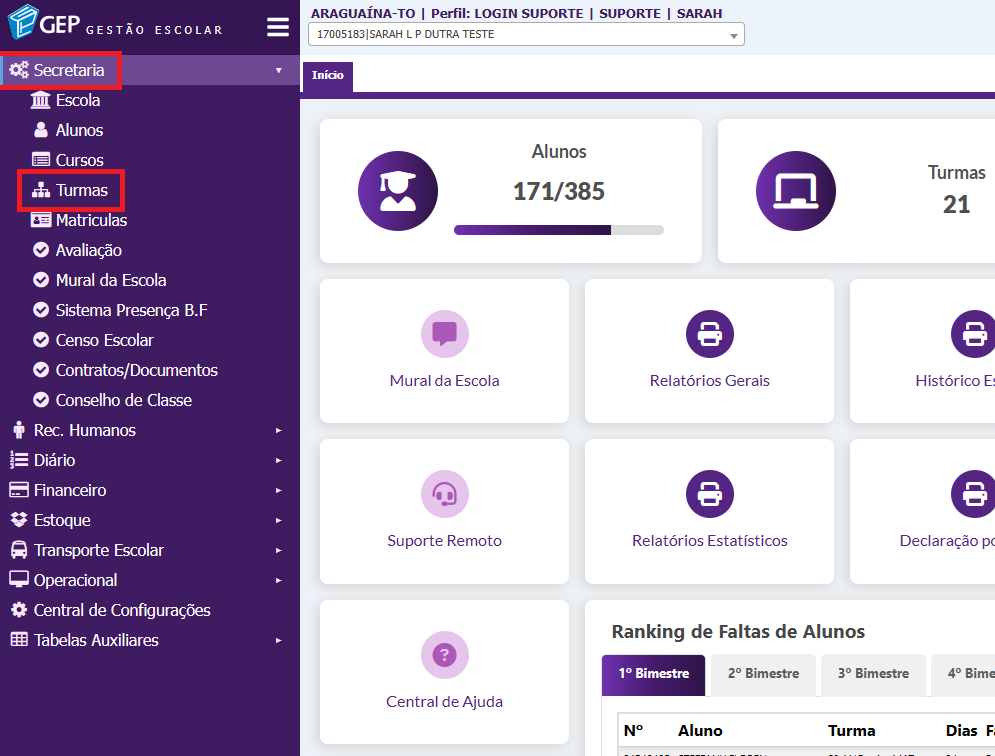Screen dimensions: 995x756
Task: Click the Mural da Escola chat icon
Action: point(444,334)
